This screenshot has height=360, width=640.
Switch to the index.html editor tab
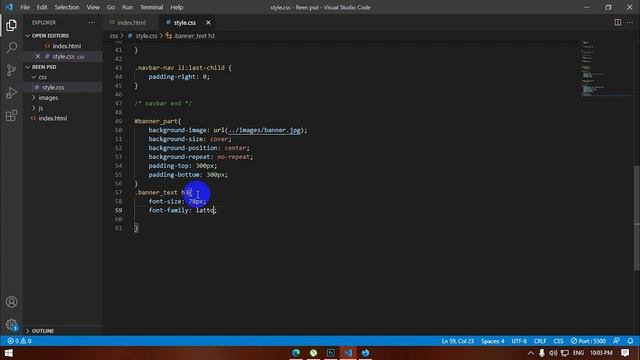point(131,22)
